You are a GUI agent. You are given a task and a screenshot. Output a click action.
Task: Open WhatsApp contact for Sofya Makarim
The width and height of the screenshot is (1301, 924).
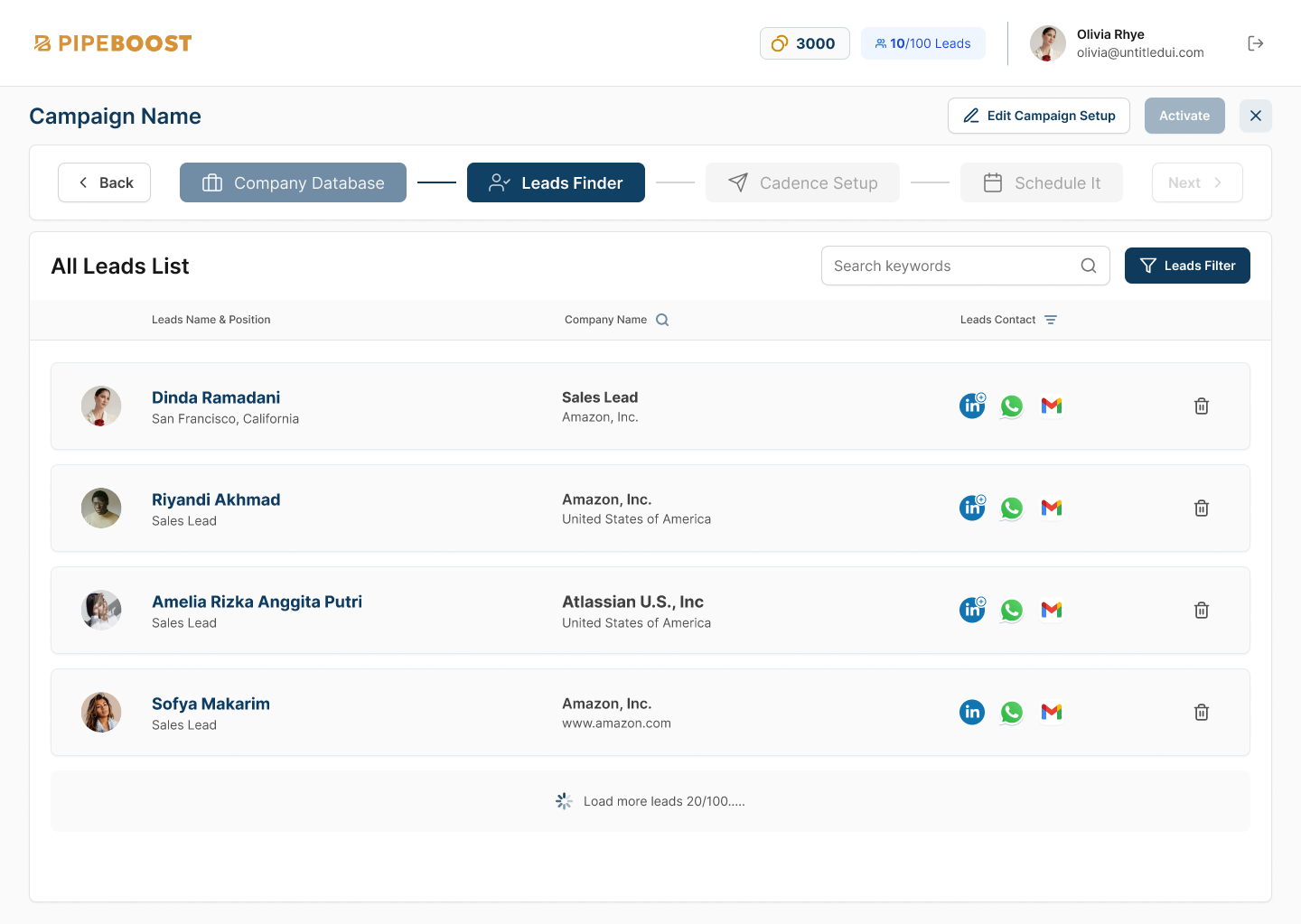(1012, 713)
